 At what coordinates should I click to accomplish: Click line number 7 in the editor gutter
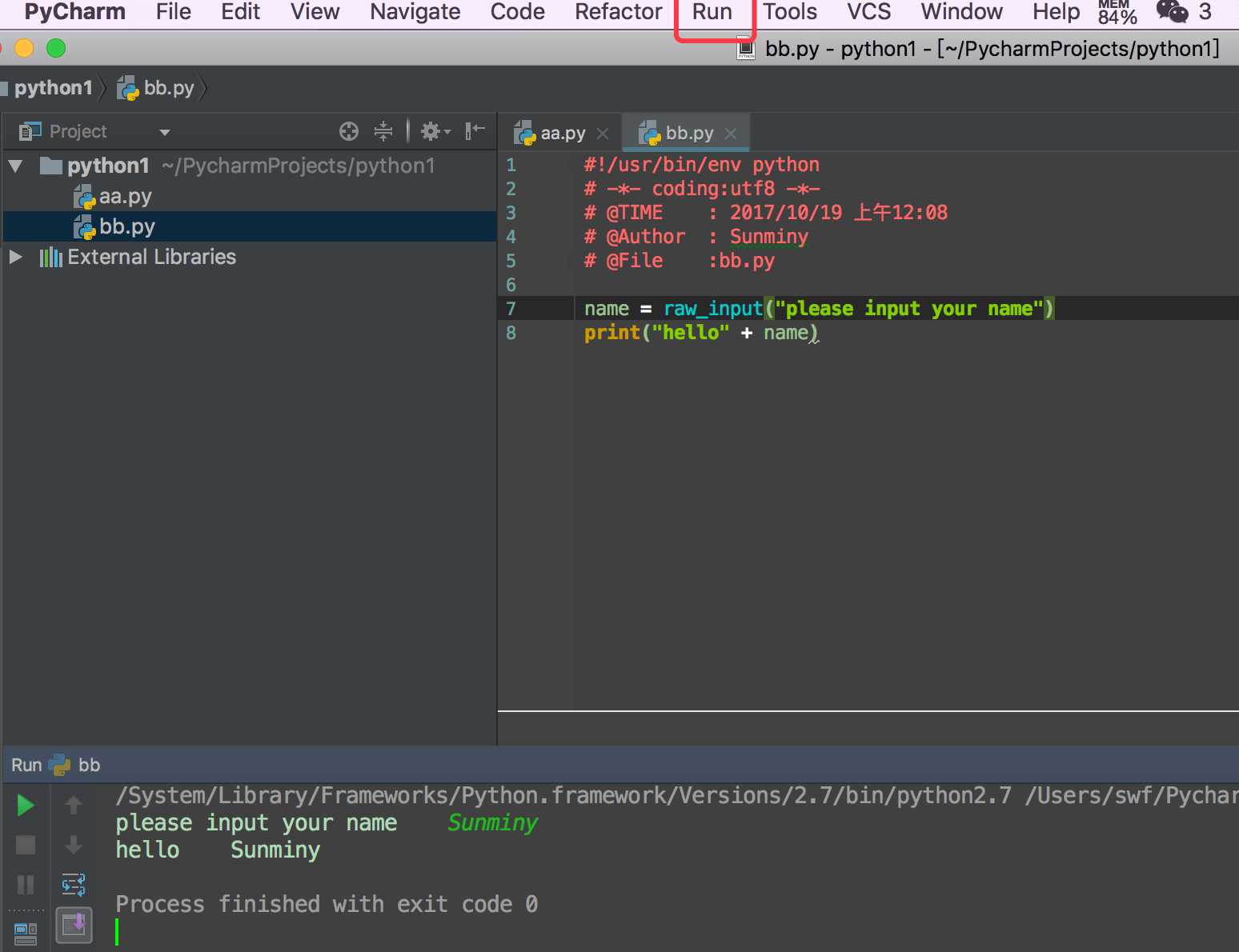pos(511,309)
